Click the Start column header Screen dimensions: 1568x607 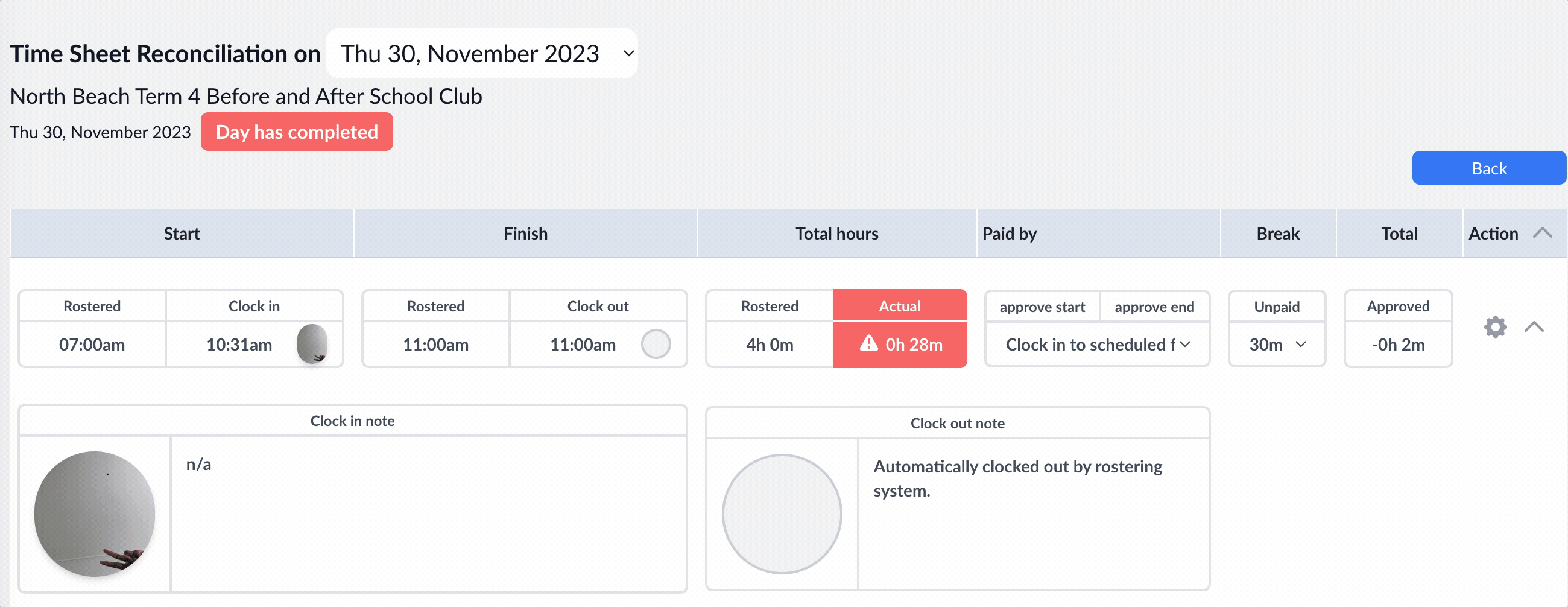(182, 233)
